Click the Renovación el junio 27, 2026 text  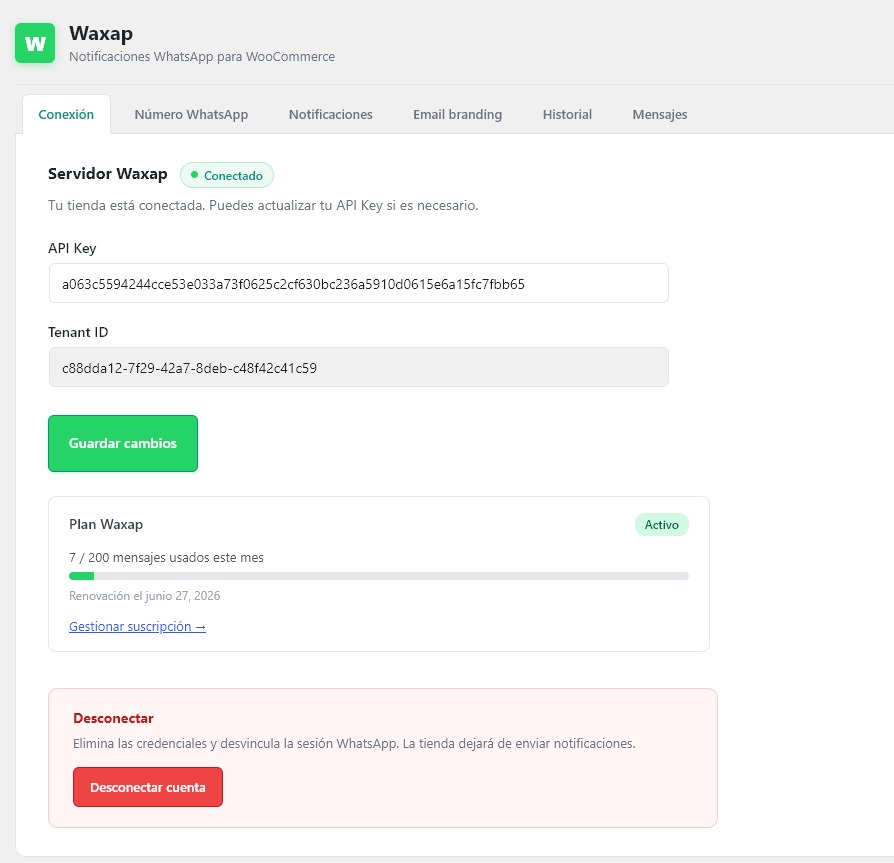click(144, 596)
